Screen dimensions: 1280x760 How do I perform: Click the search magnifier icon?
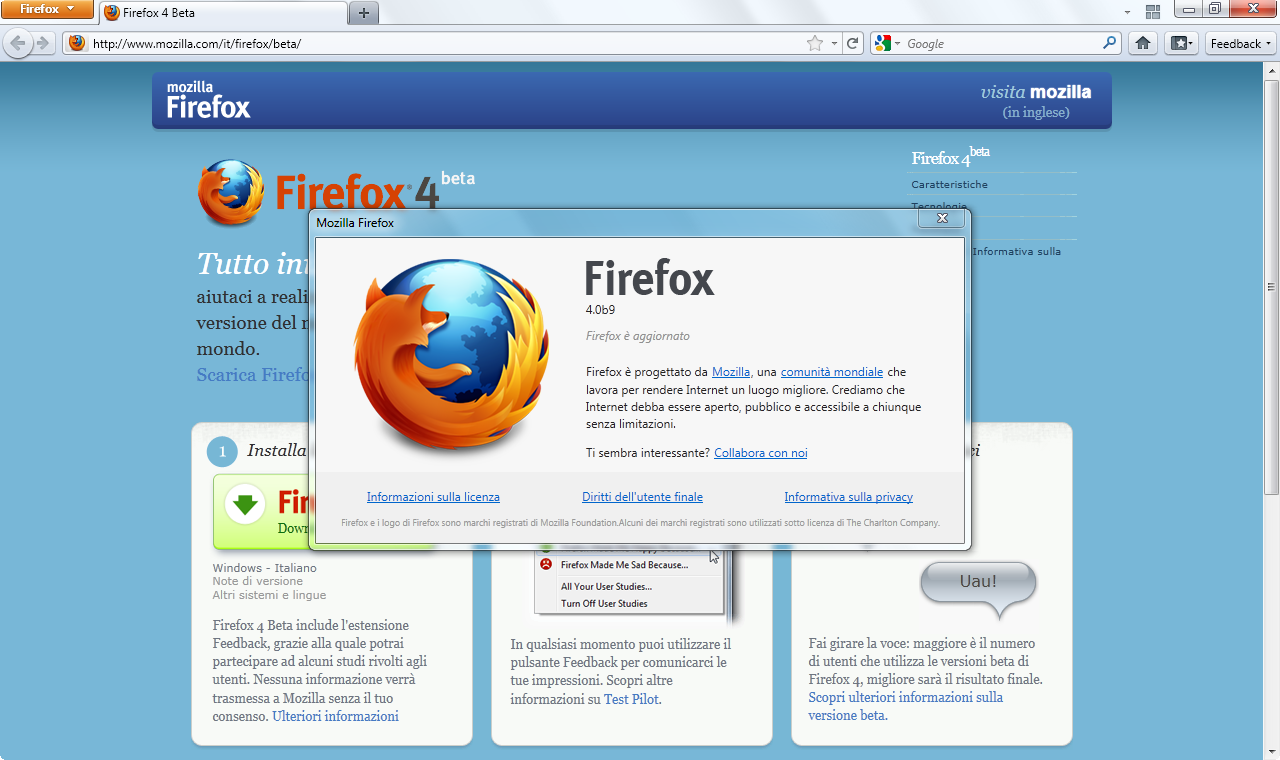pyautogui.click(x=1109, y=43)
